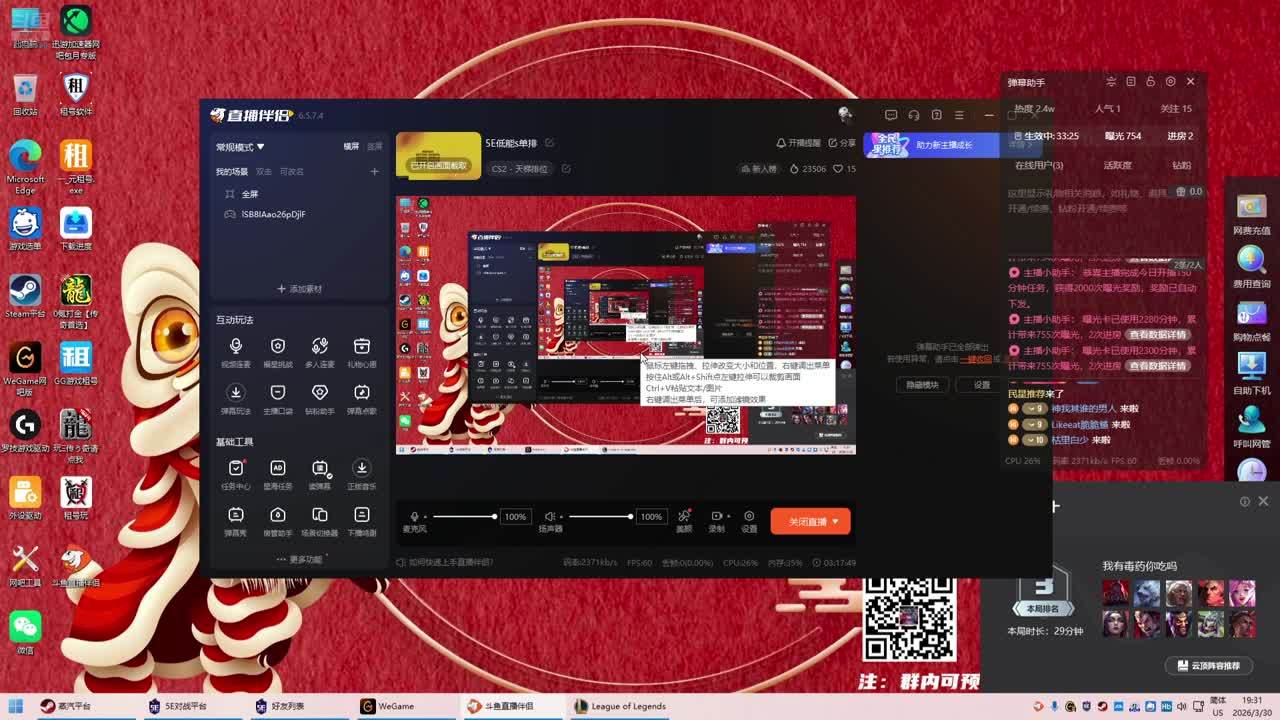Image resolution: width=1280 pixels, height=720 pixels.
Task: Switch to the 在线用户(3) tab
Action: pyautogui.click(x=1039, y=166)
